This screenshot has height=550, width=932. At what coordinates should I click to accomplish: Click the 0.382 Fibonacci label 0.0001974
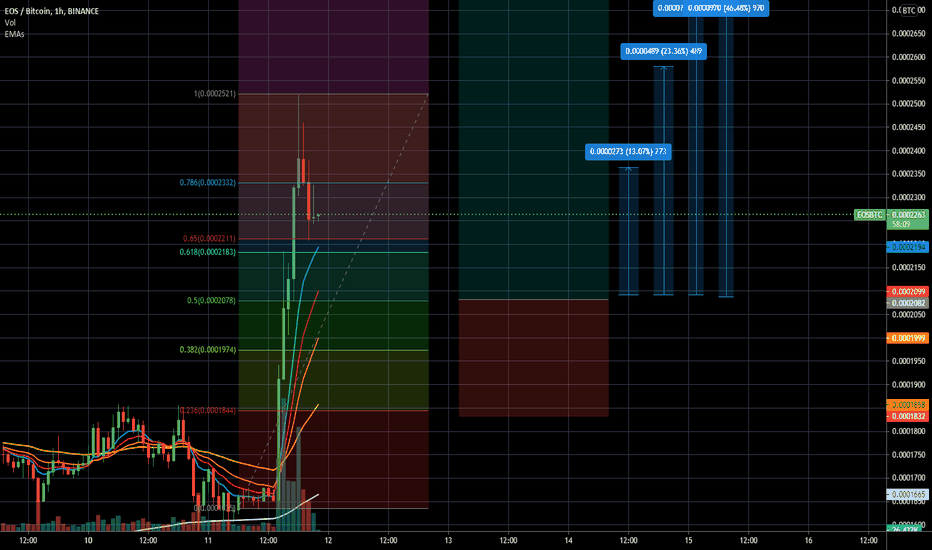coord(207,350)
